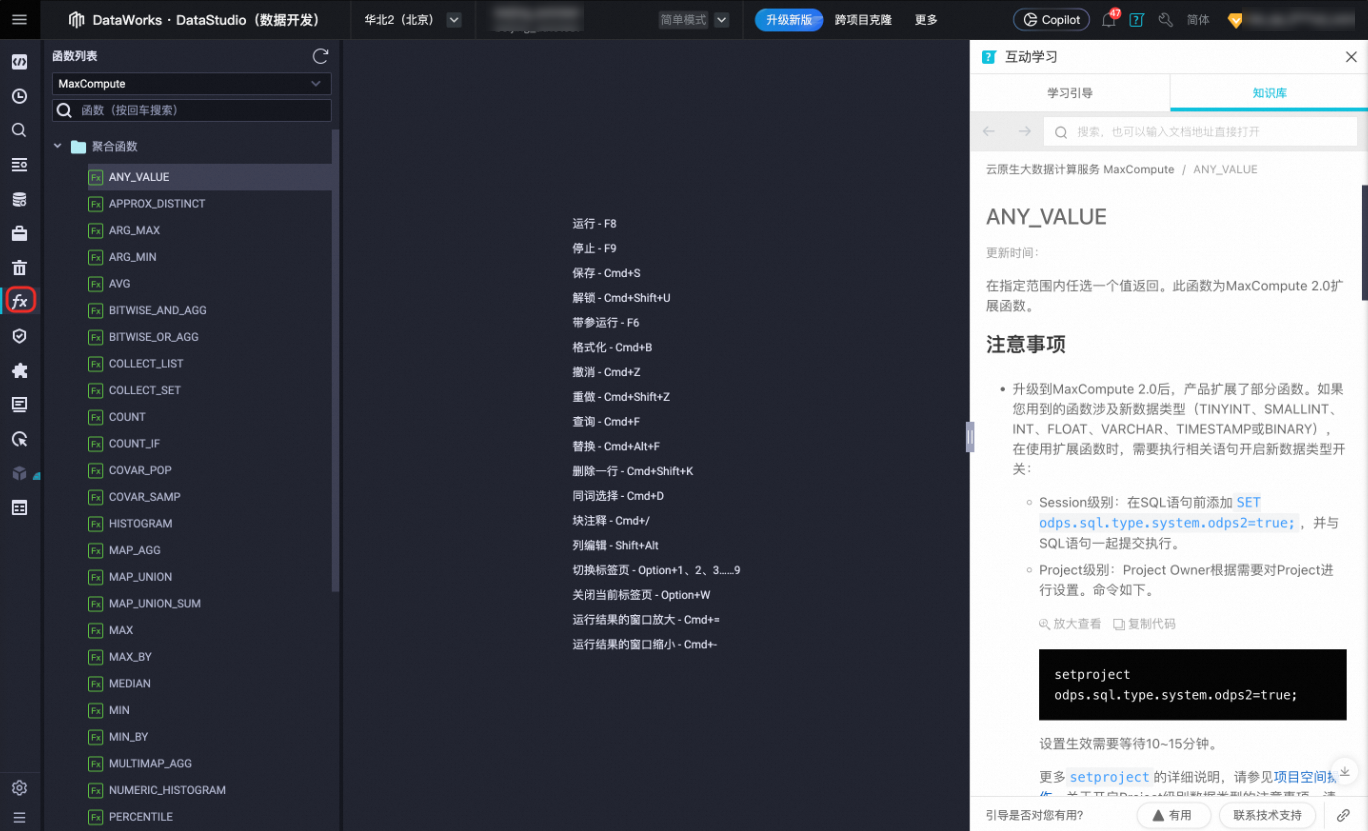Open settings gear at sidebar bottom
This screenshot has width=1368, height=831.
tap(19, 788)
